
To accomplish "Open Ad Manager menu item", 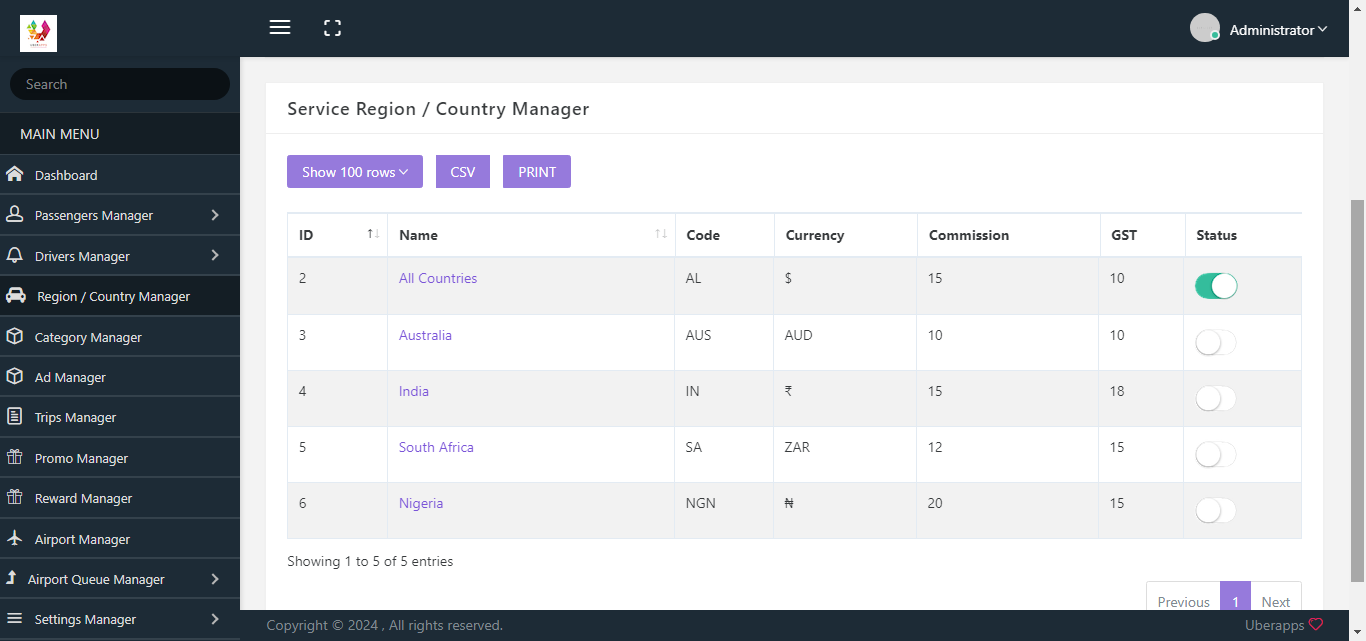I will pyautogui.click(x=120, y=377).
